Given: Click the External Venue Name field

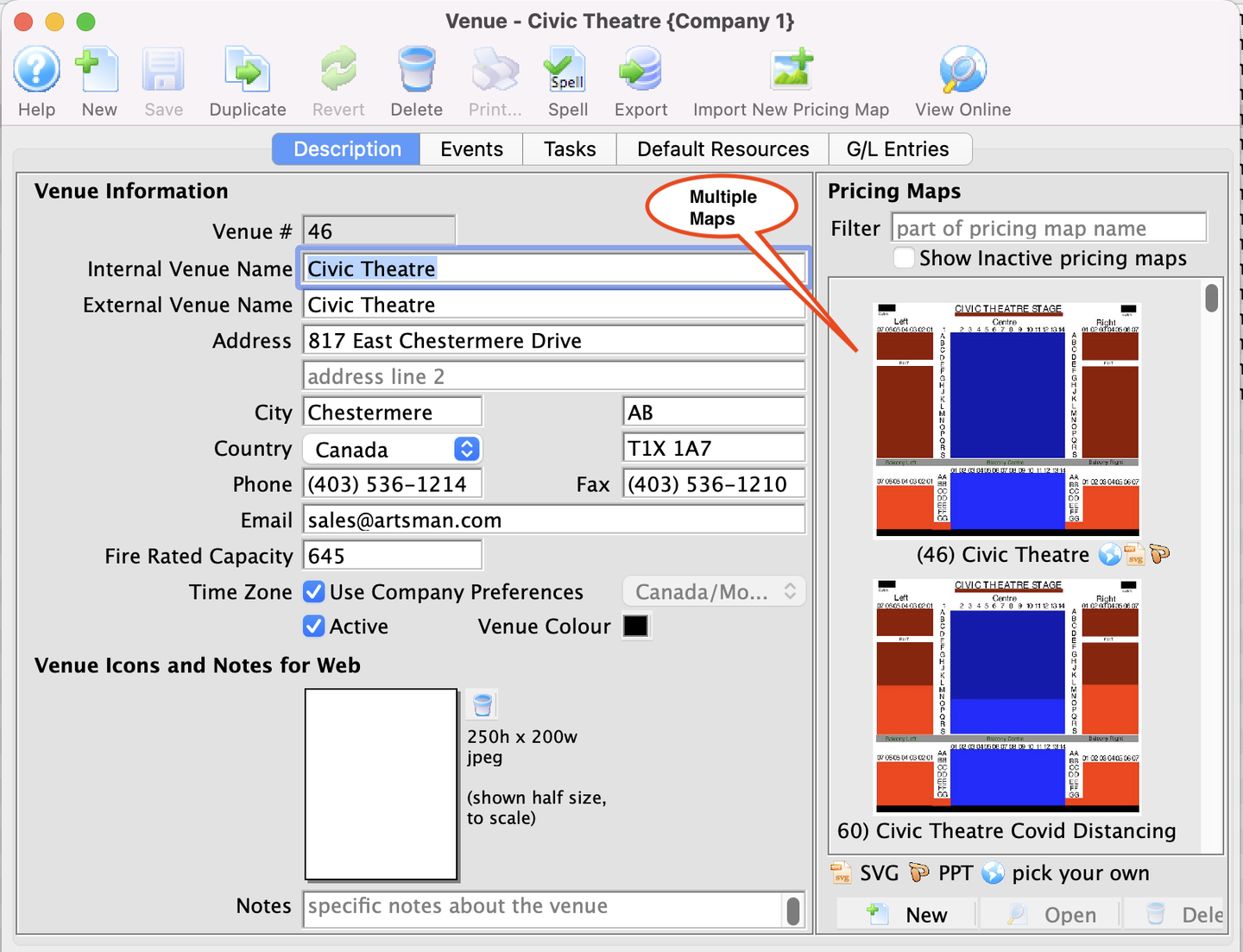Looking at the screenshot, I should tap(553, 305).
